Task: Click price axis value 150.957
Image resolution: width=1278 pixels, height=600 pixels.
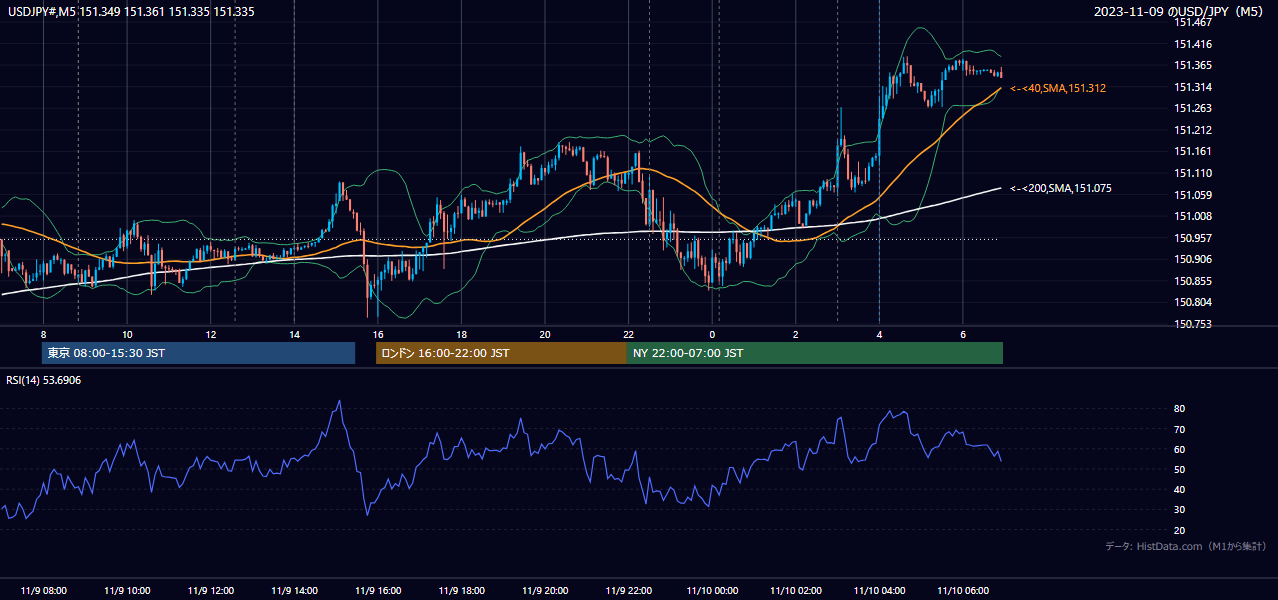Action: click(x=1192, y=238)
